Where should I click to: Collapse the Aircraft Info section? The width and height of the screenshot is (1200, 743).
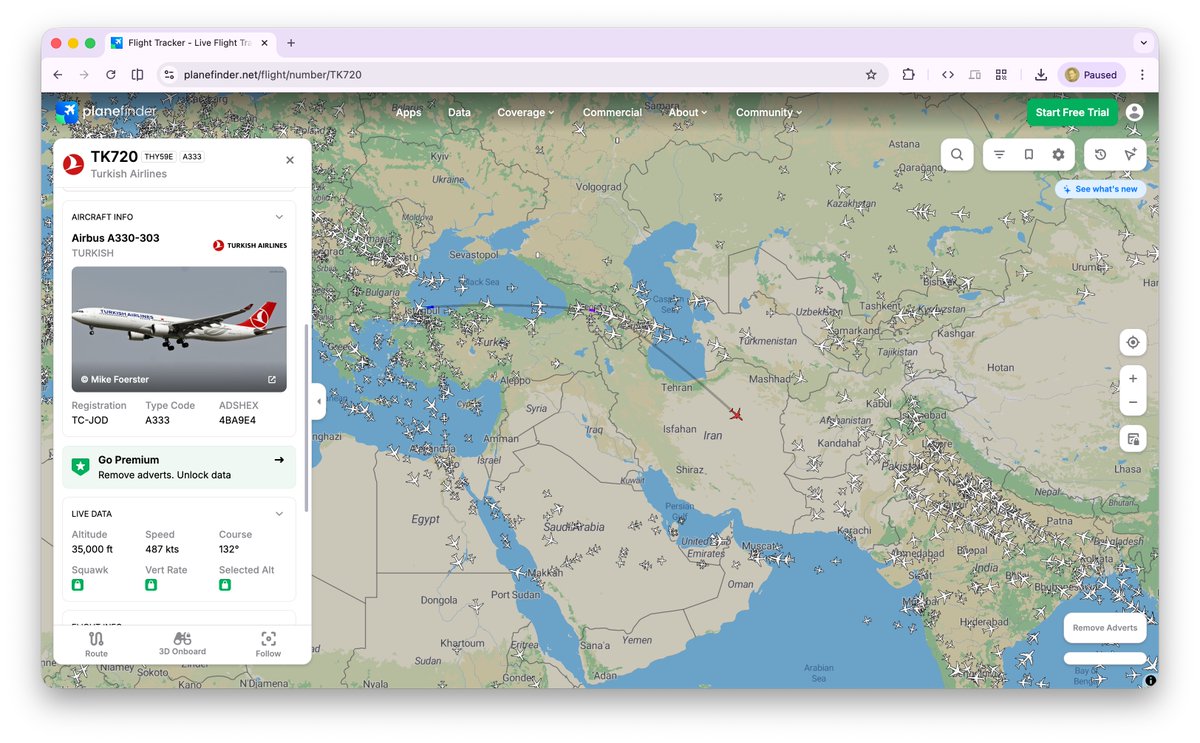click(x=279, y=216)
